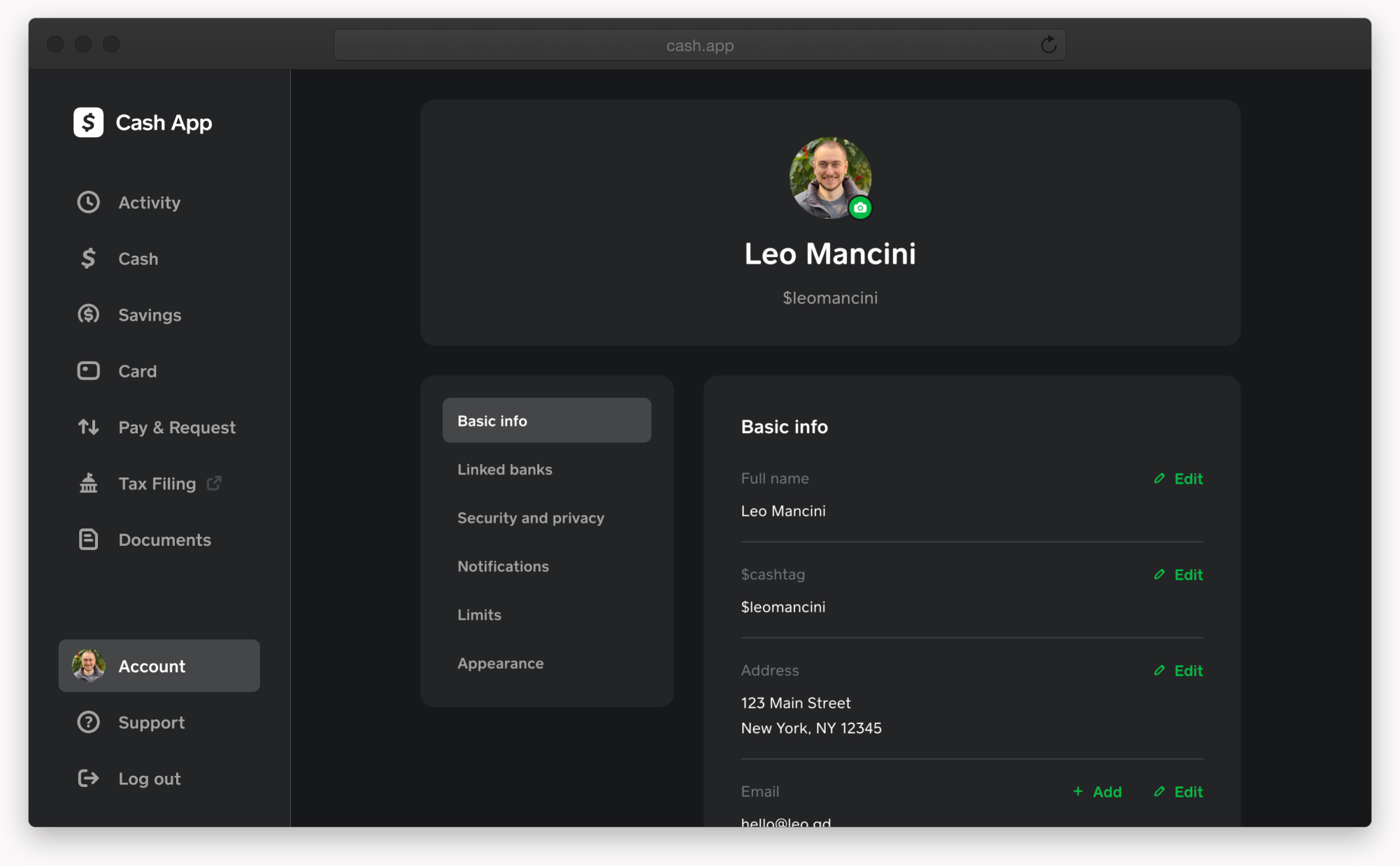Open Tax Filing via the building icon

88,483
